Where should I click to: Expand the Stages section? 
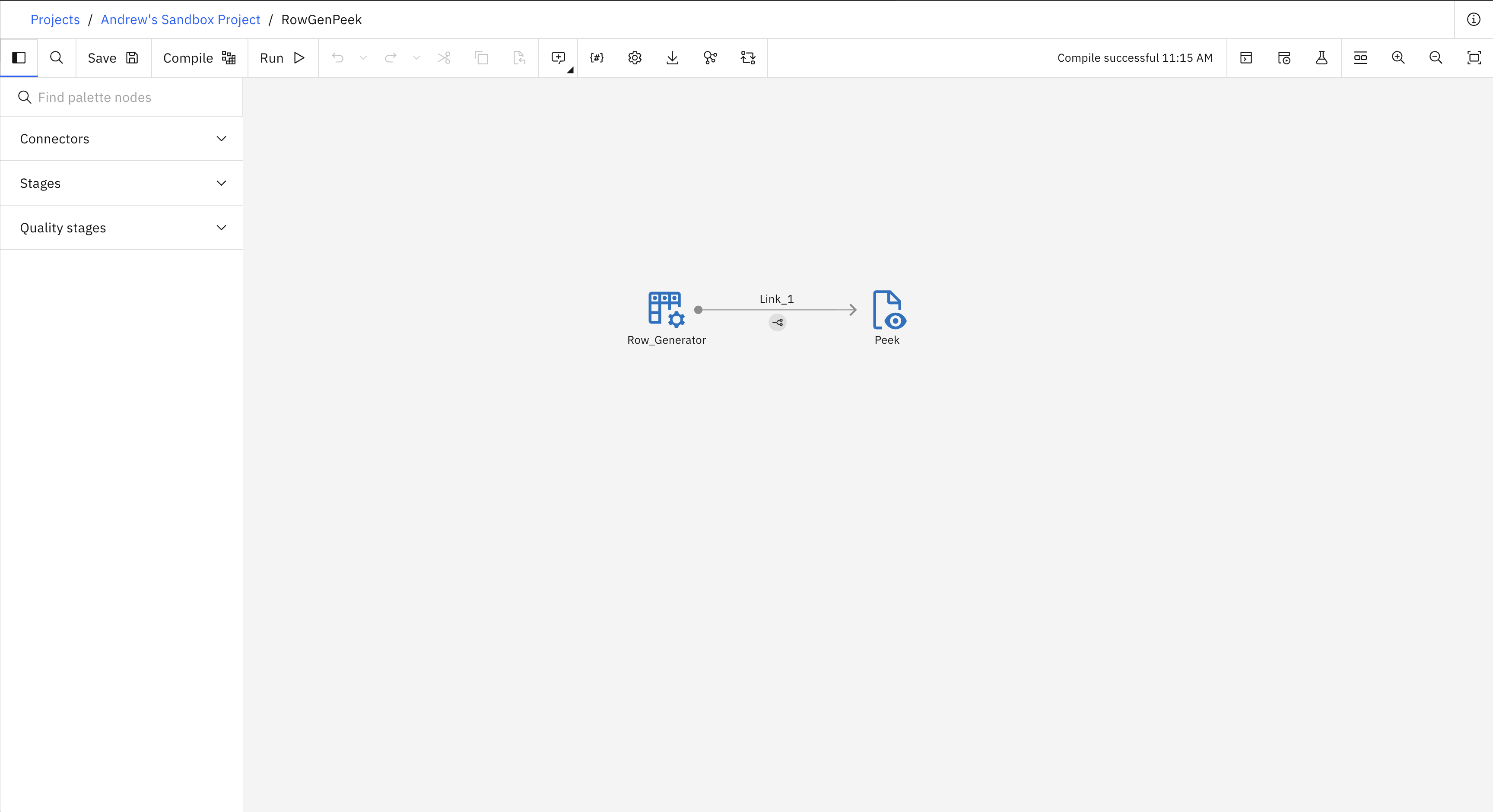click(x=122, y=184)
